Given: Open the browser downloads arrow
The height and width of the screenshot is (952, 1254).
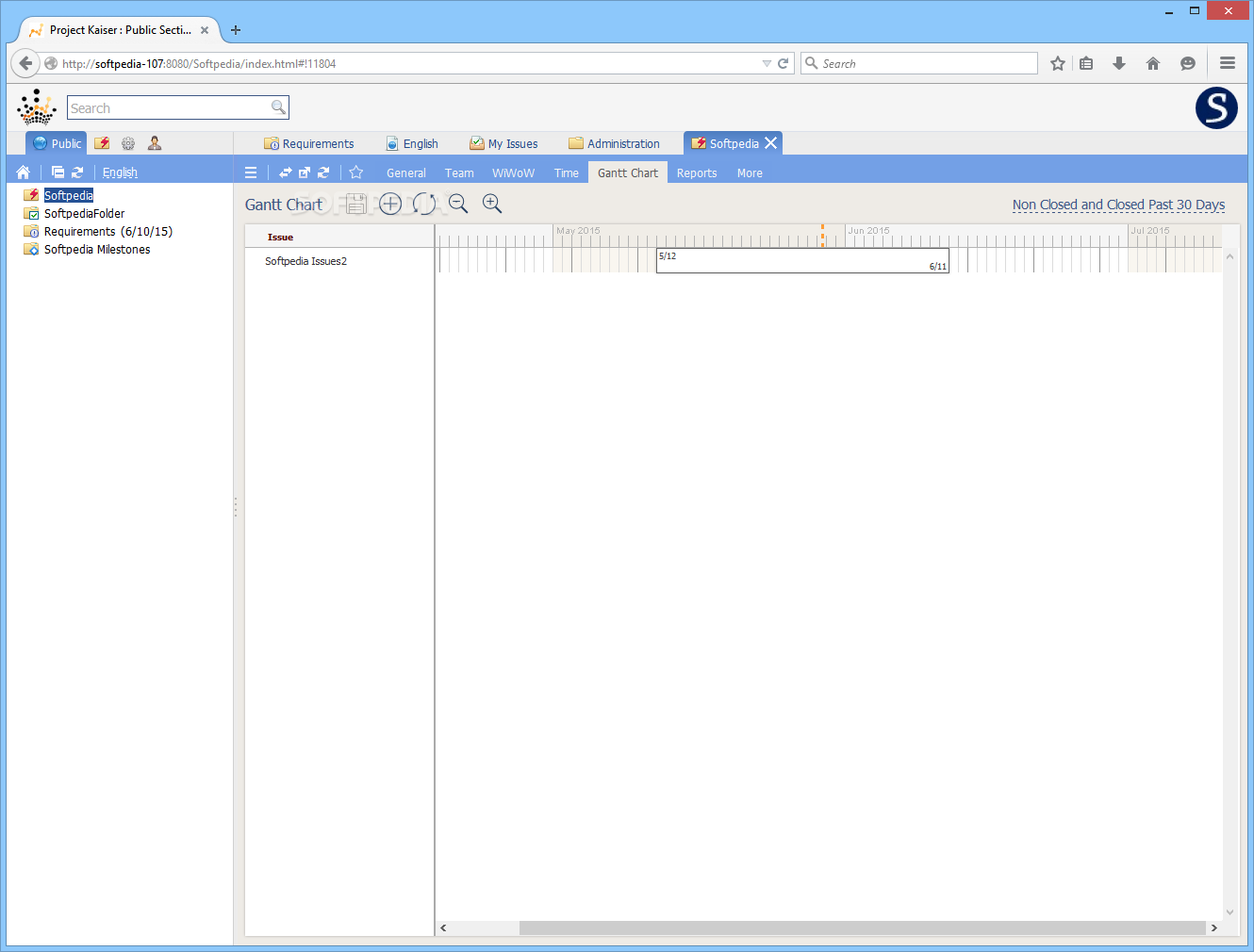Looking at the screenshot, I should pyautogui.click(x=1119, y=63).
